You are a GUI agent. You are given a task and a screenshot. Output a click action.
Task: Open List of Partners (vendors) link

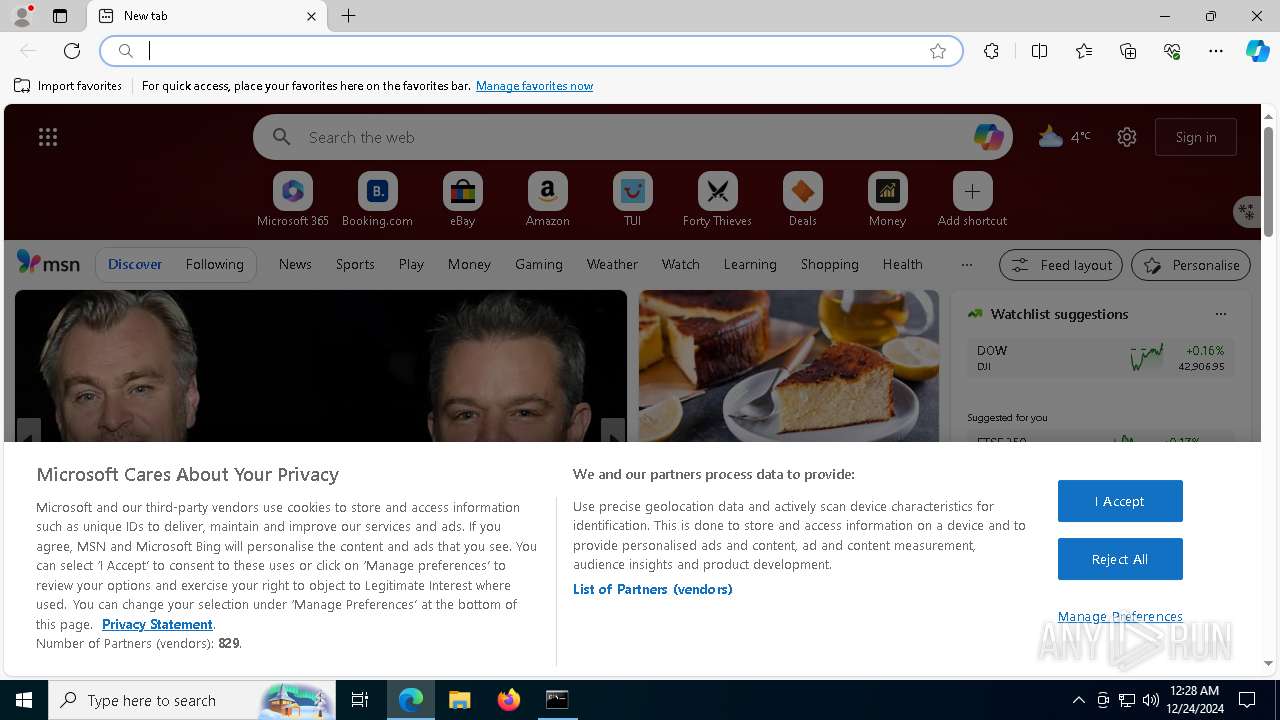653,589
